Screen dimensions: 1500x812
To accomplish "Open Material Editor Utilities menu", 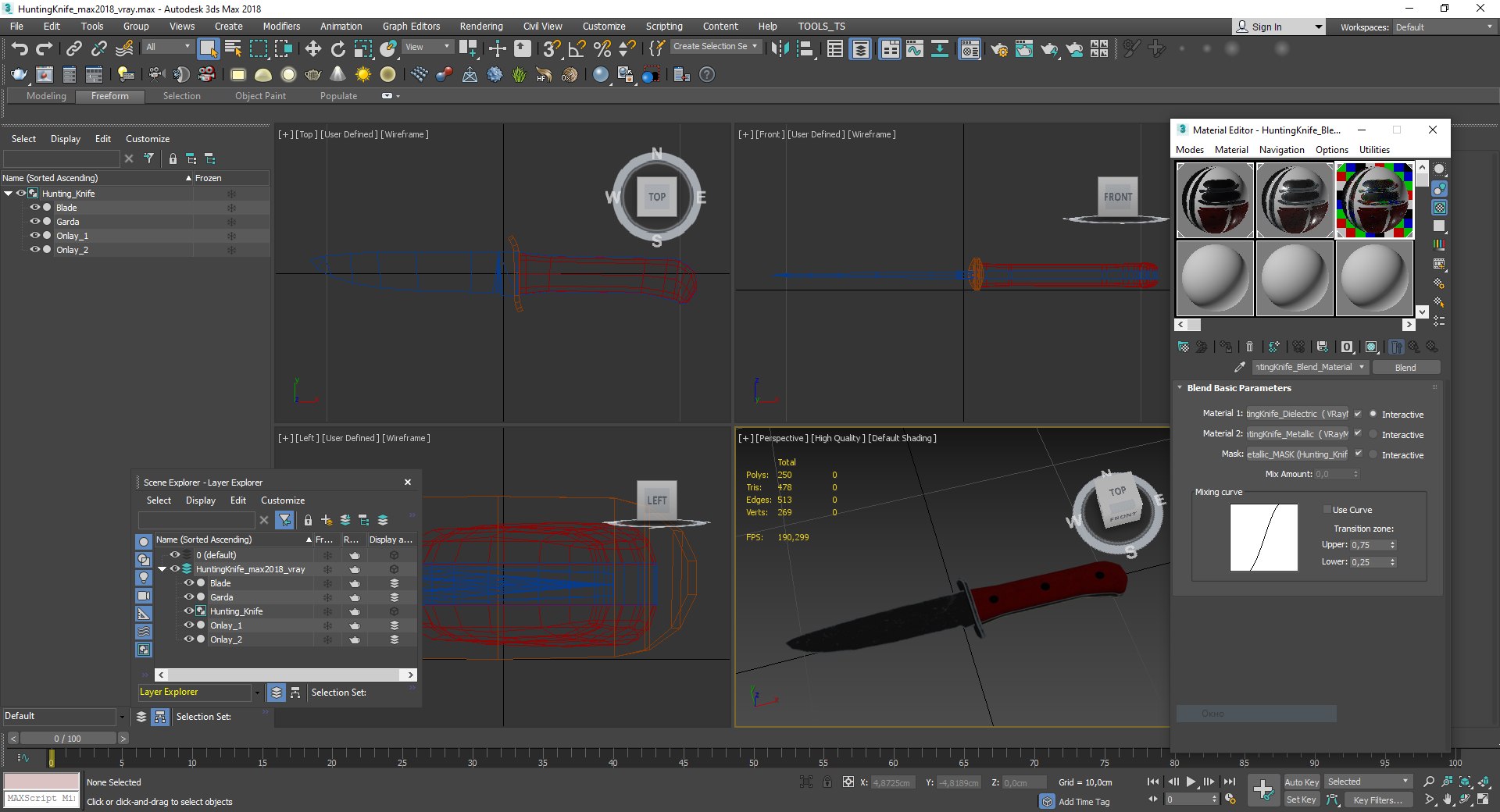I will (x=1374, y=150).
